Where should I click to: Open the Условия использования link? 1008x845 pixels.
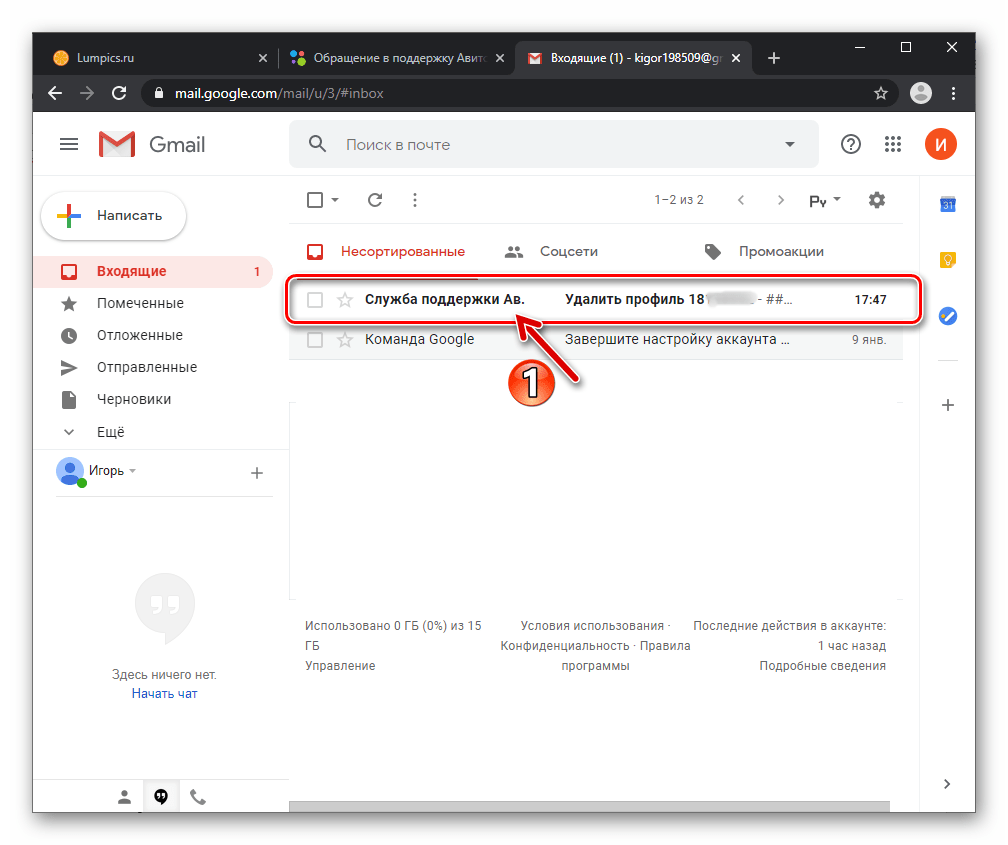(591, 626)
